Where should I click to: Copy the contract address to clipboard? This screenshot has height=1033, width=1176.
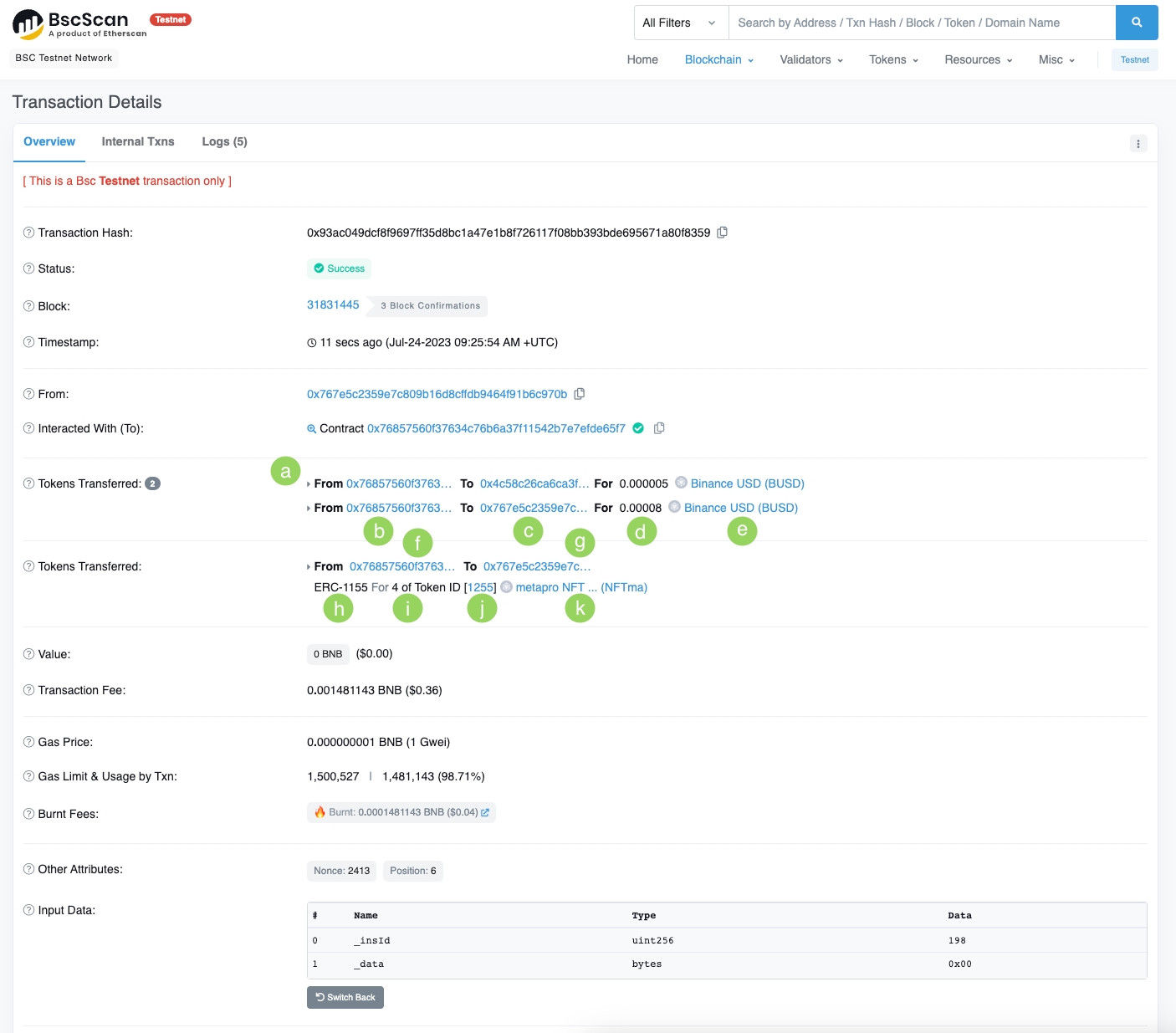(659, 428)
